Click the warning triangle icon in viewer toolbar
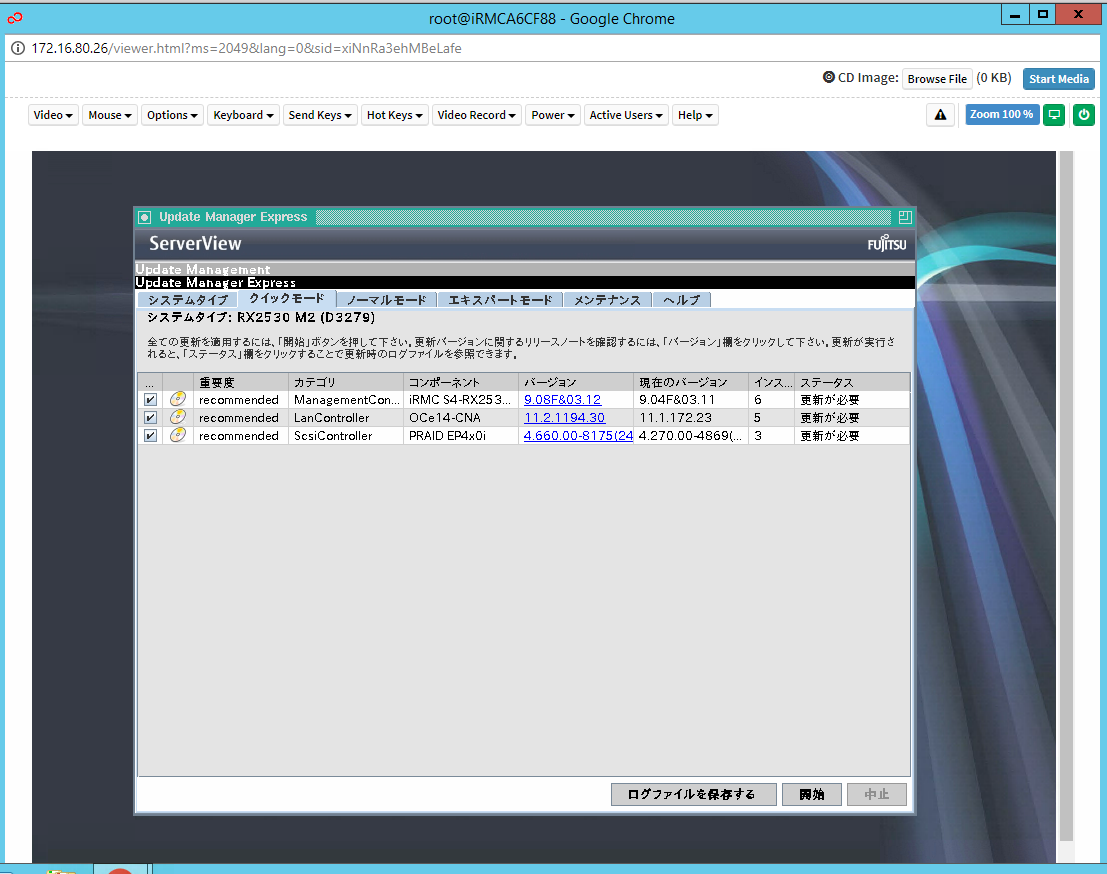1107x874 pixels. tap(940, 114)
